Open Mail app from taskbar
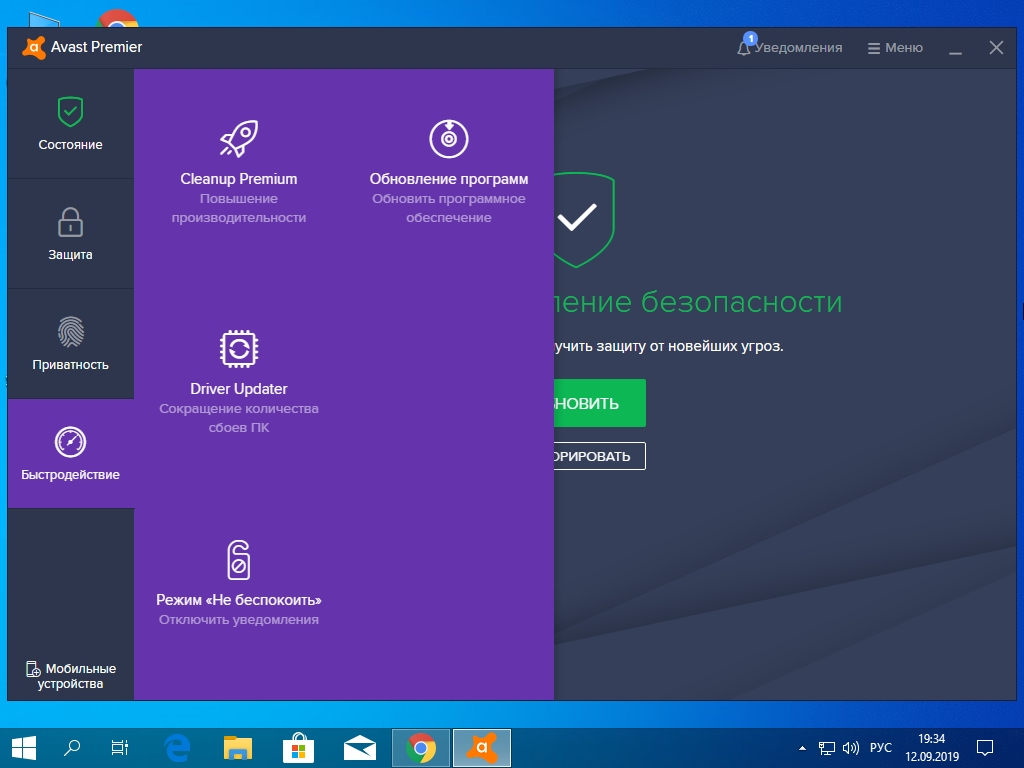The width and height of the screenshot is (1024, 768). point(360,748)
